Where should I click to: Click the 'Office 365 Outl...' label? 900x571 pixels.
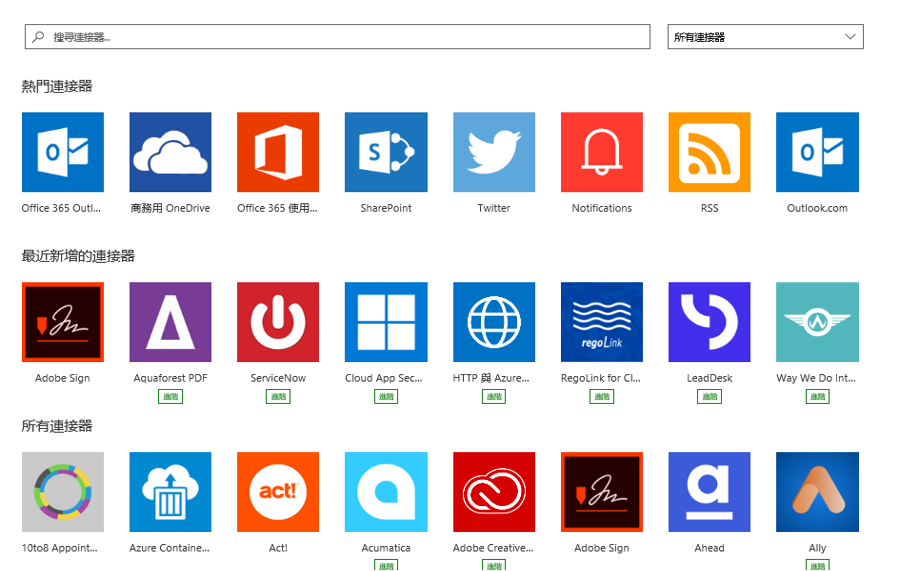point(61,208)
